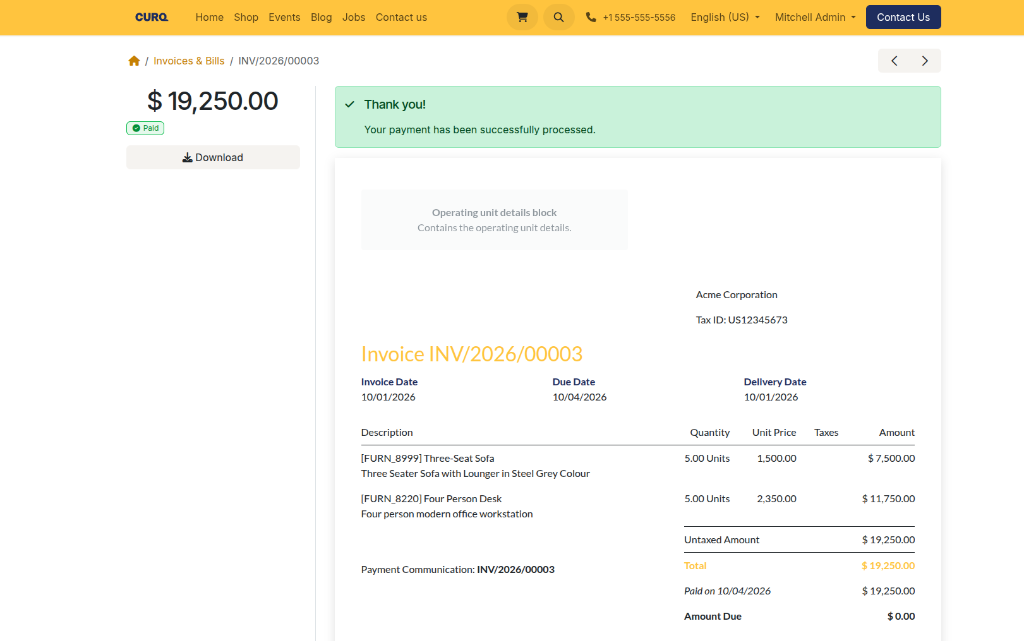This screenshot has height=641, width=1024.
Task: Click Delivery Date value 10/01/2026
Action: [x=771, y=397]
